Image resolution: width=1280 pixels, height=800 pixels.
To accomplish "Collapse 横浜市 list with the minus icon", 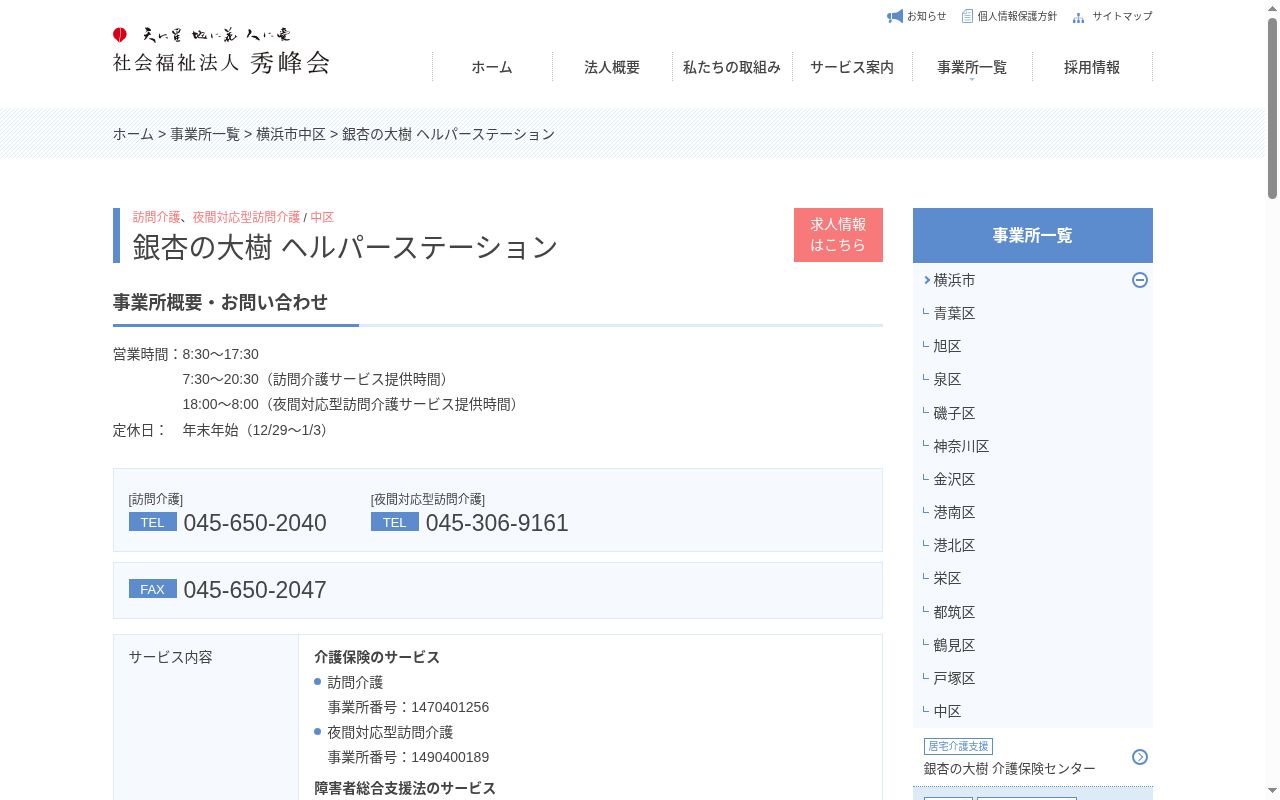I will [x=1140, y=280].
